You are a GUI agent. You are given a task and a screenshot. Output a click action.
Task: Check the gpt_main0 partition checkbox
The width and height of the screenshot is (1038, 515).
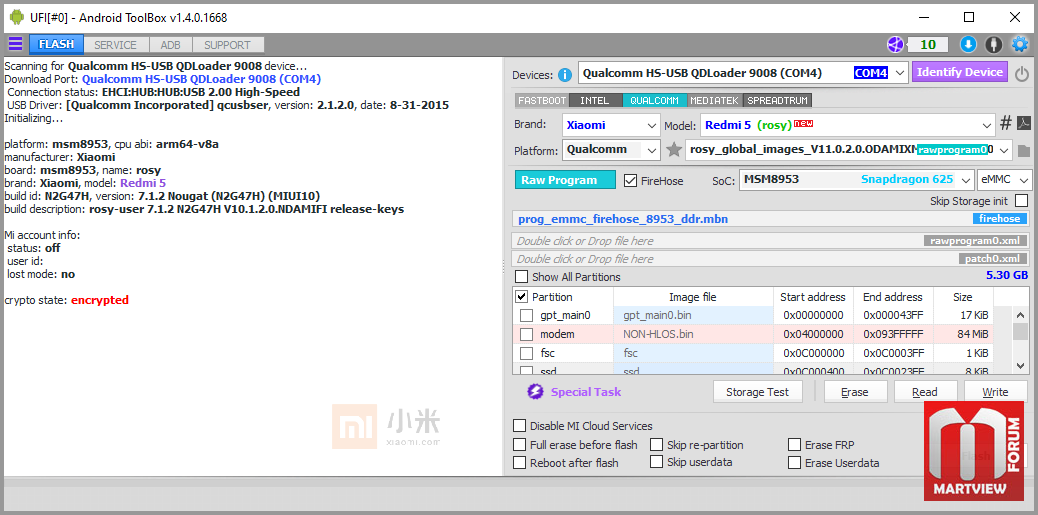526,316
